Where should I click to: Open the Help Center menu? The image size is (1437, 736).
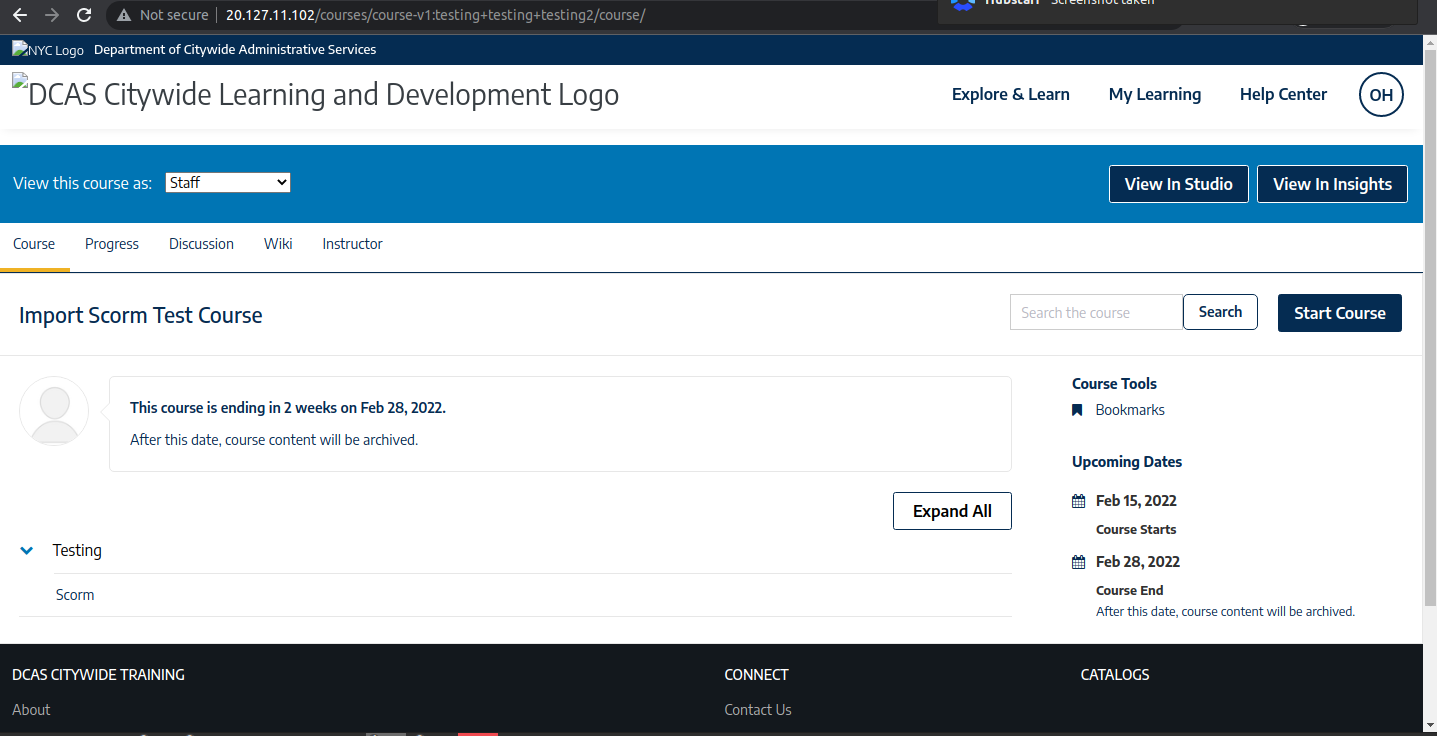tap(1283, 94)
